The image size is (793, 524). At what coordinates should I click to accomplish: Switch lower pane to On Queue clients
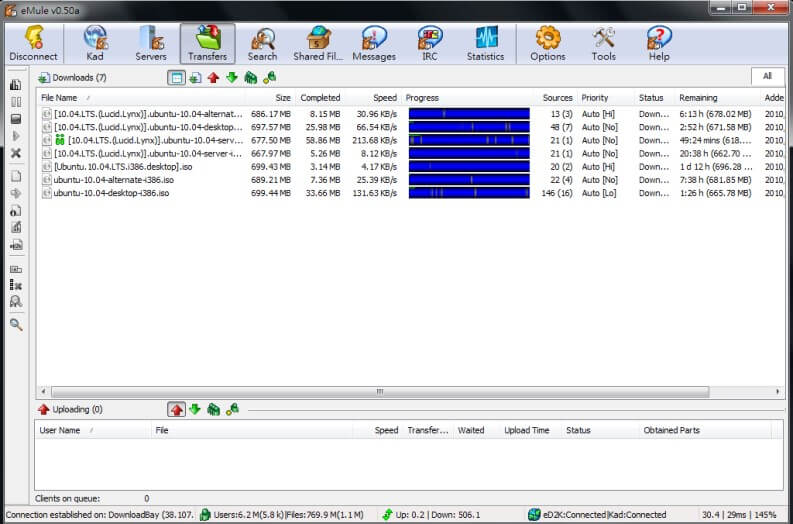point(213,409)
